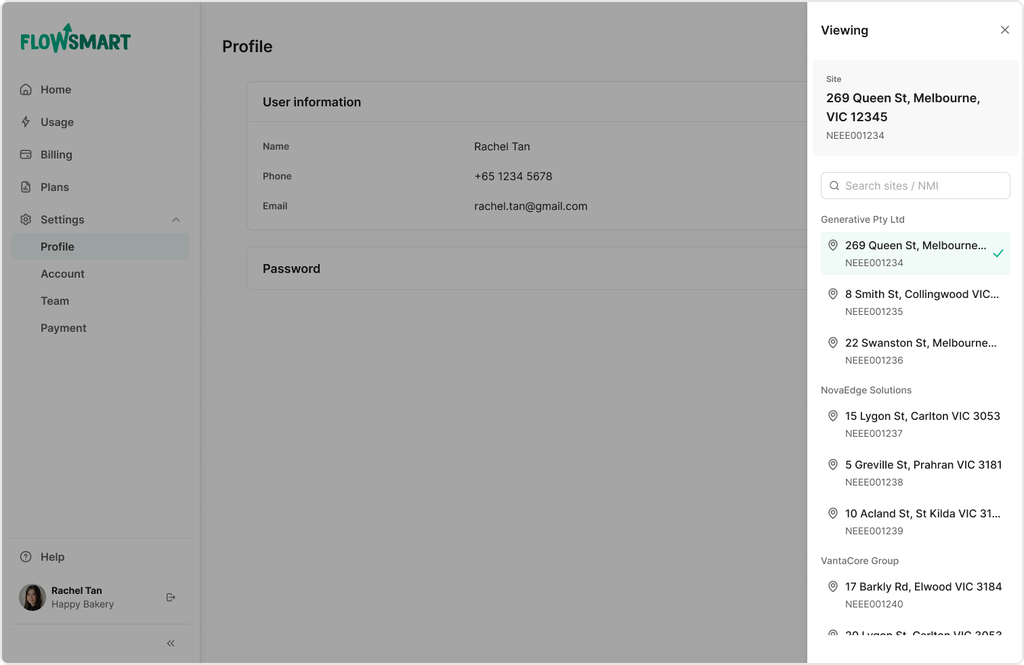The width and height of the screenshot is (1024, 665).
Task: Click the Home icon in sidebar
Action: click(x=26, y=90)
